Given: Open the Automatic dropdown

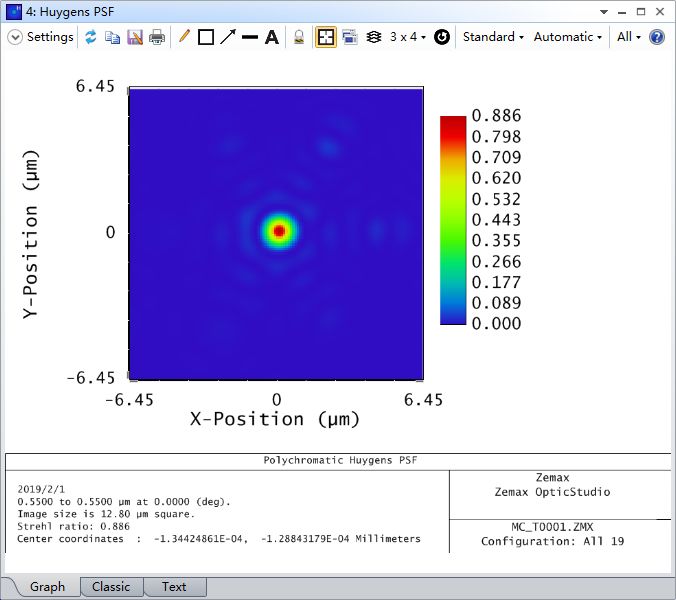Looking at the screenshot, I should click(568, 37).
